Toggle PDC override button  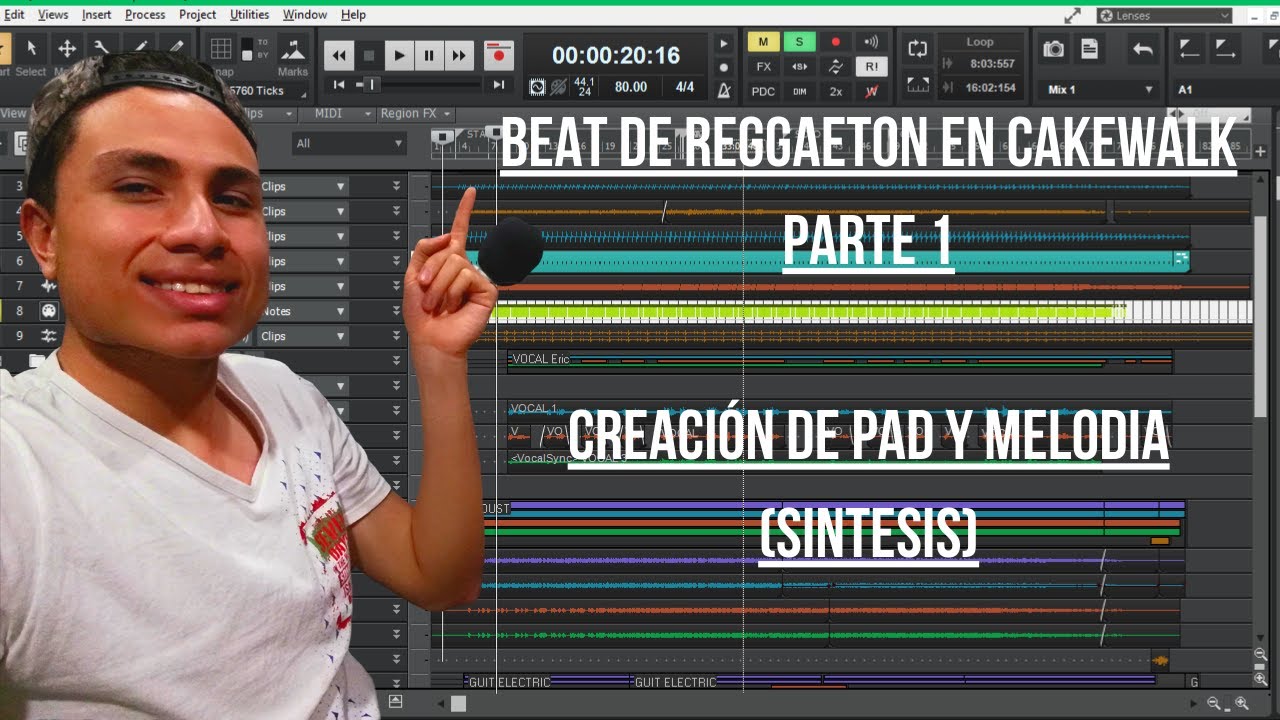pyautogui.click(x=763, y=91)
